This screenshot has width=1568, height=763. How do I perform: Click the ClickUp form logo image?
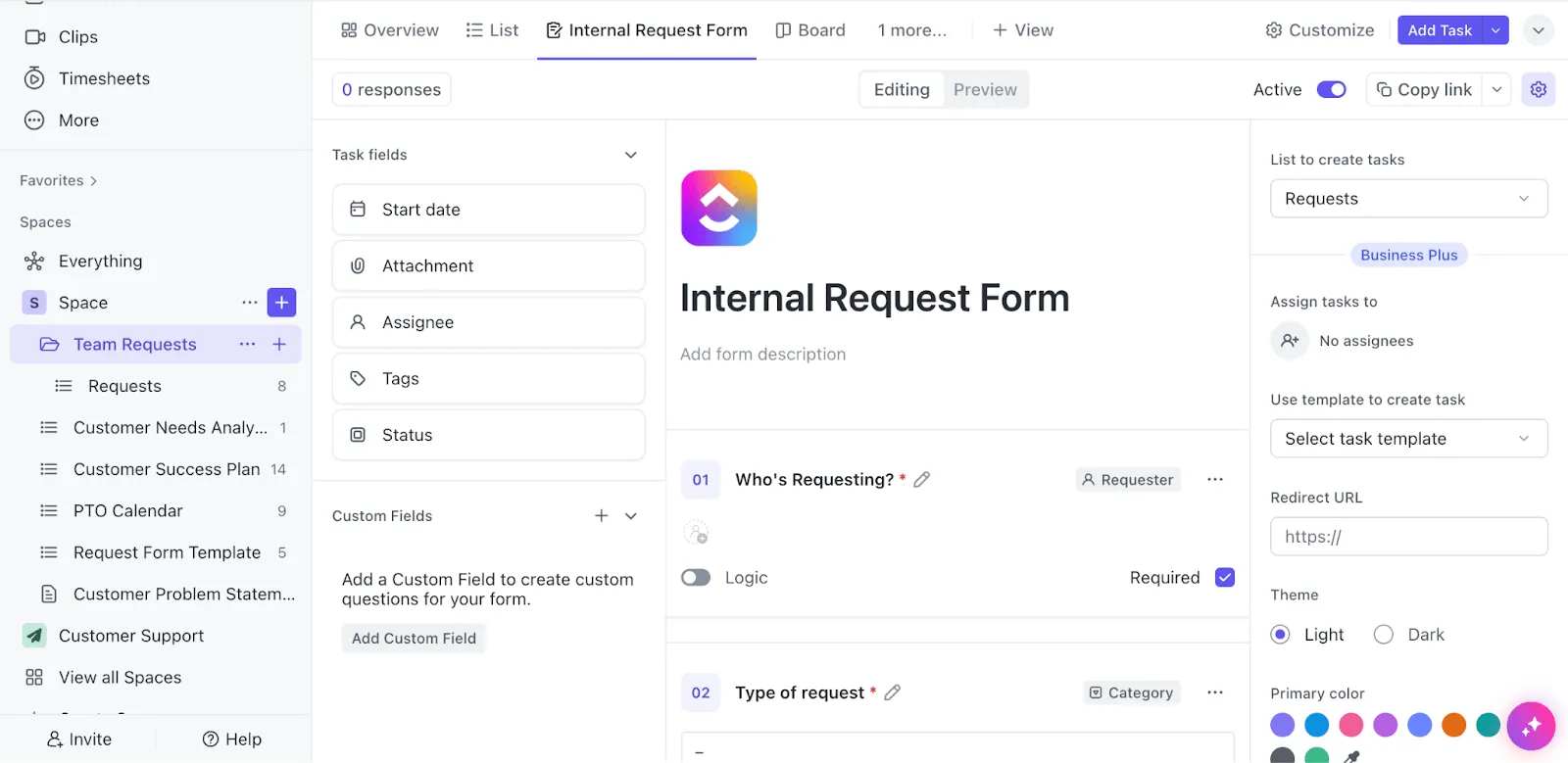(x=719, y=208)
